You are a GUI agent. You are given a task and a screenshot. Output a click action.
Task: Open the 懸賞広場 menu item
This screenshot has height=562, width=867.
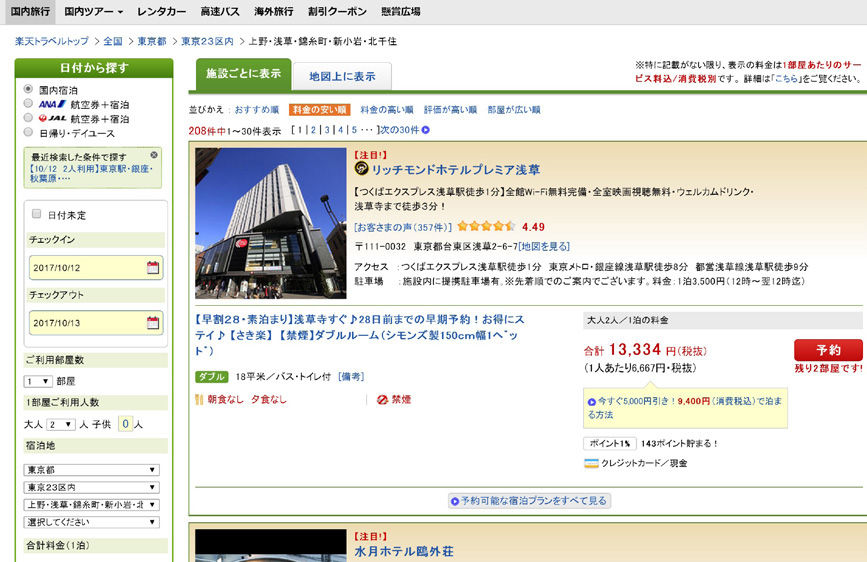401,12
